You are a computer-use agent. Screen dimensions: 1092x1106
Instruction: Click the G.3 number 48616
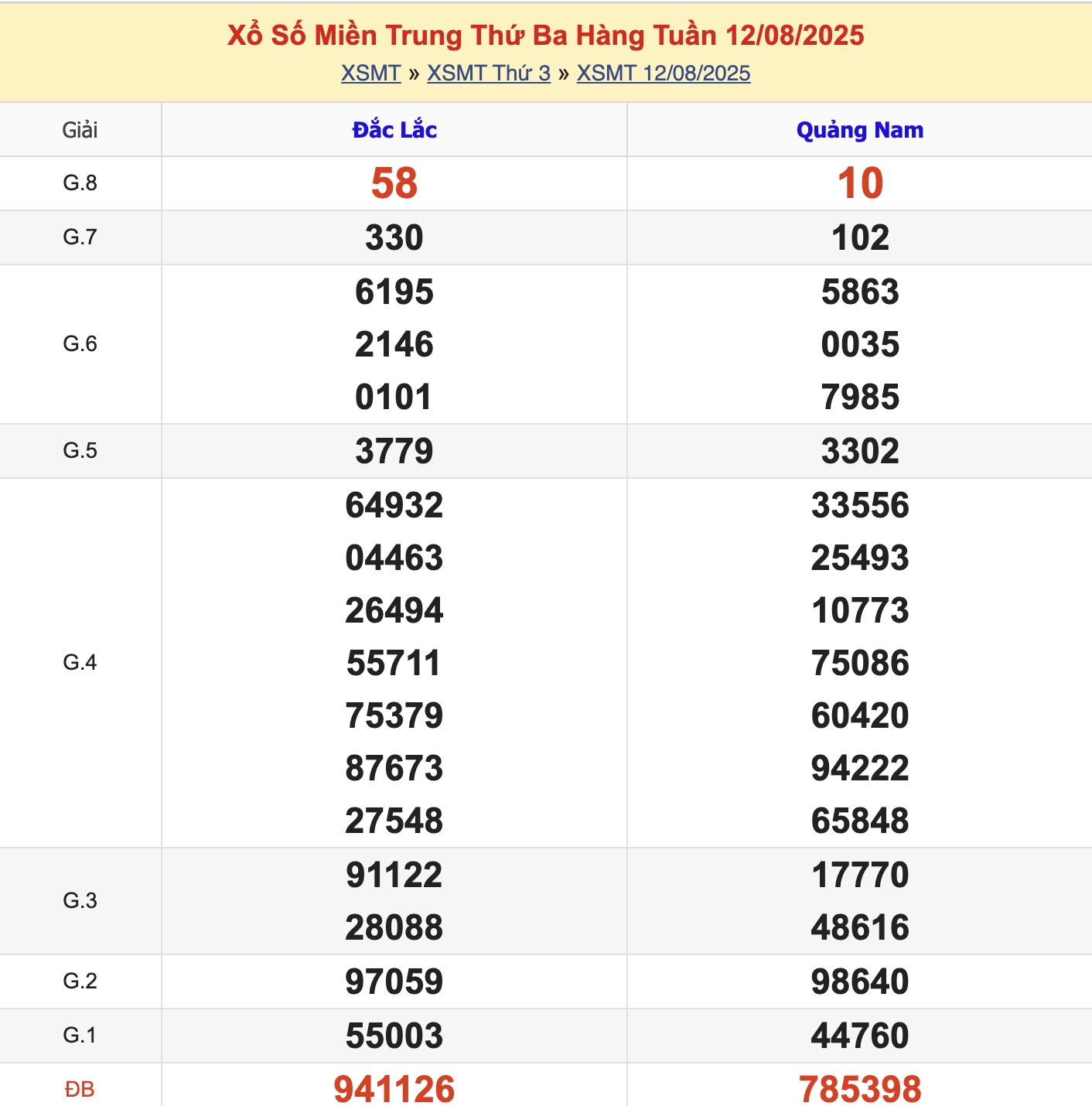pyautogui.click(x=860, y=928)
